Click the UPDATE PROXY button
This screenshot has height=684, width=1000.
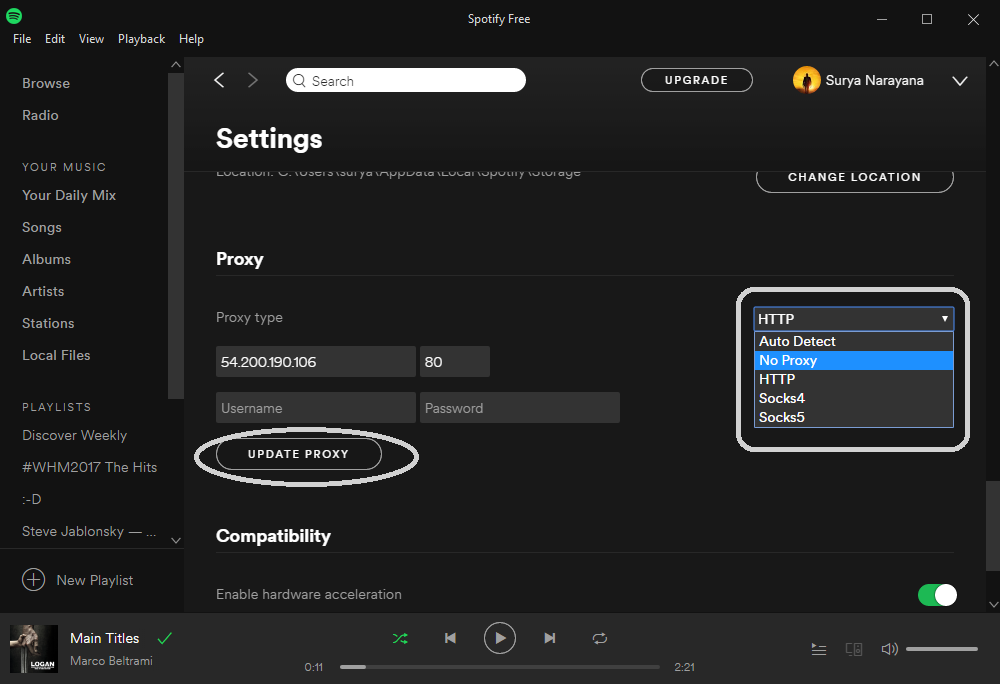pos(298,454)
